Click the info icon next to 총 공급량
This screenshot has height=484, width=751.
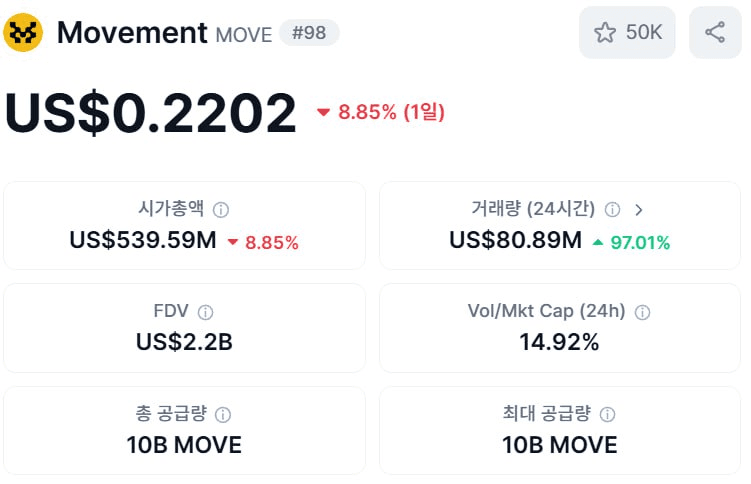(x=223, y=414)
